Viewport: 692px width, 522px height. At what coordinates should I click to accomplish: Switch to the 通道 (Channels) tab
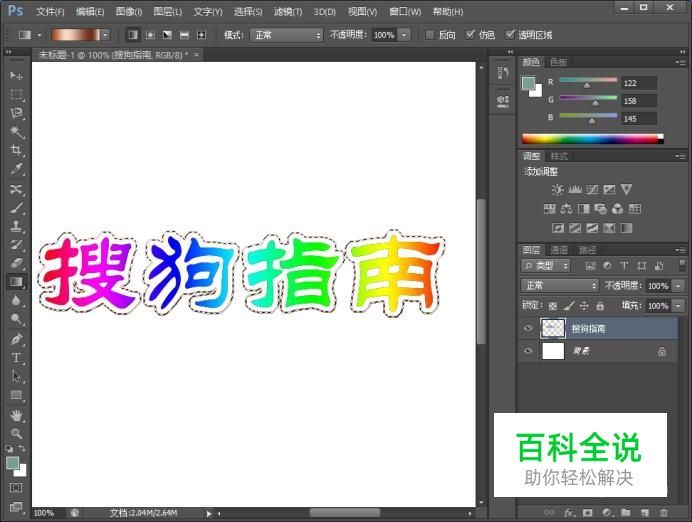tap(560, 250)
